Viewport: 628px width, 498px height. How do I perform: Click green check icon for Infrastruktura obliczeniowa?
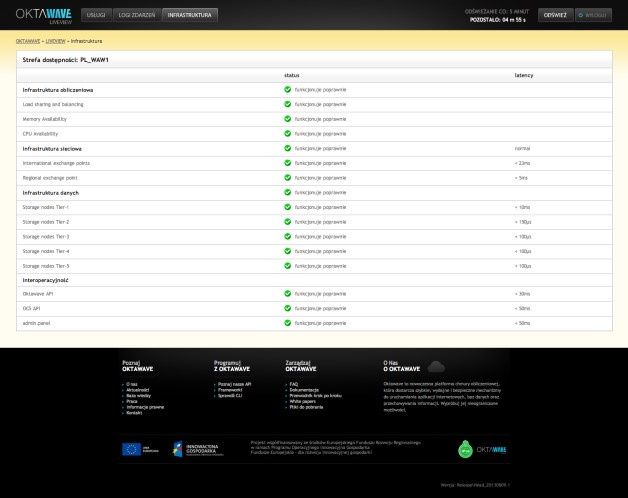click(288, 89)
